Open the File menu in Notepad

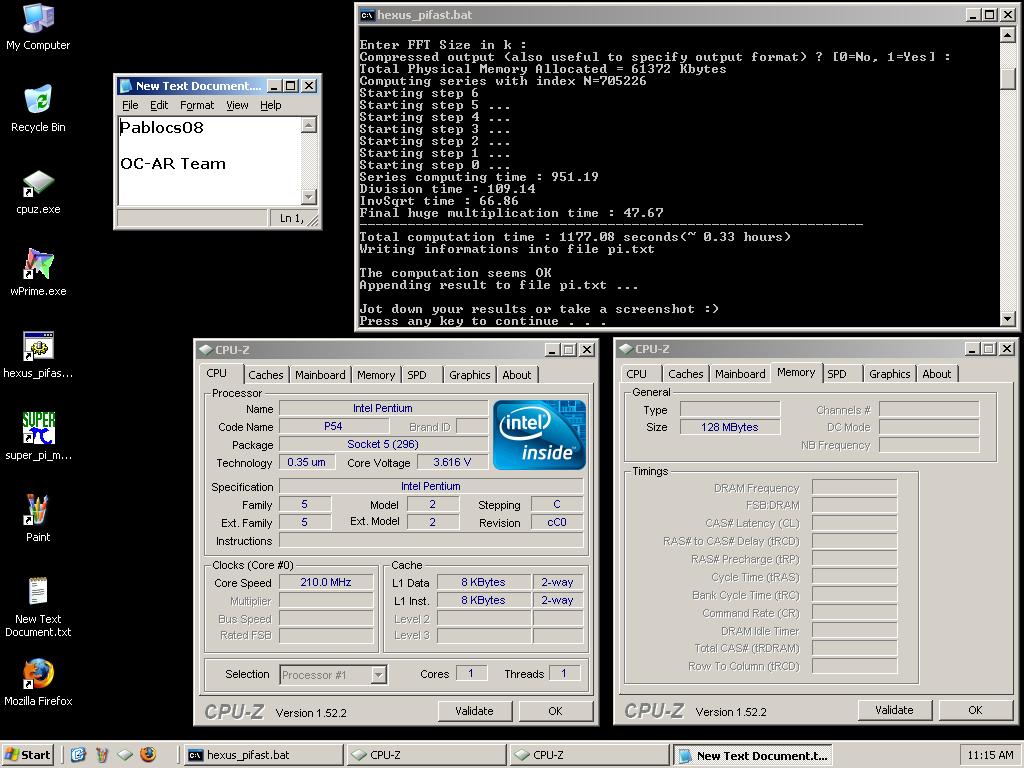tap(130, 105)
